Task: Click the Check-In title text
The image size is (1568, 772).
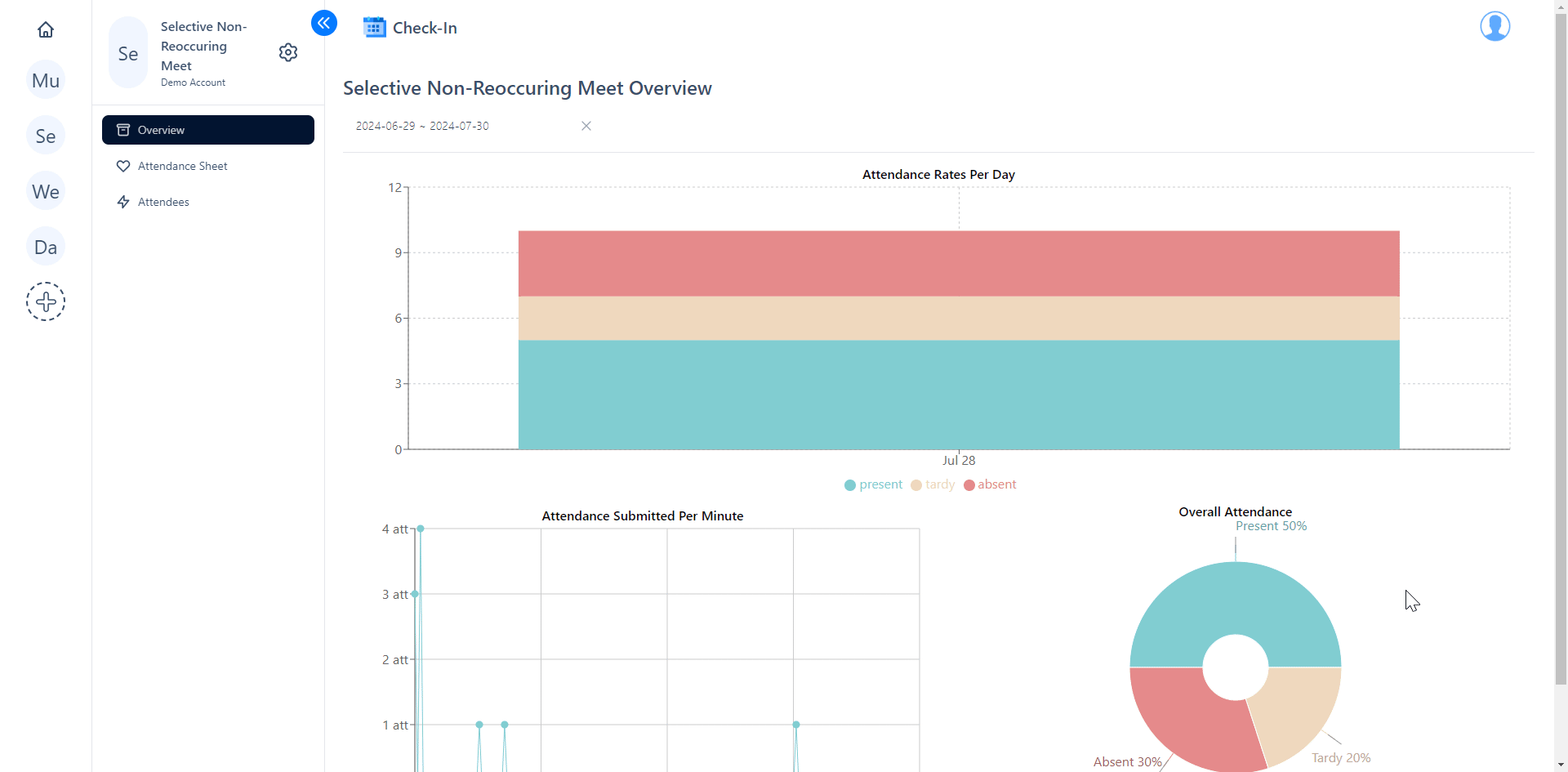Action: [x=425, y=28]
